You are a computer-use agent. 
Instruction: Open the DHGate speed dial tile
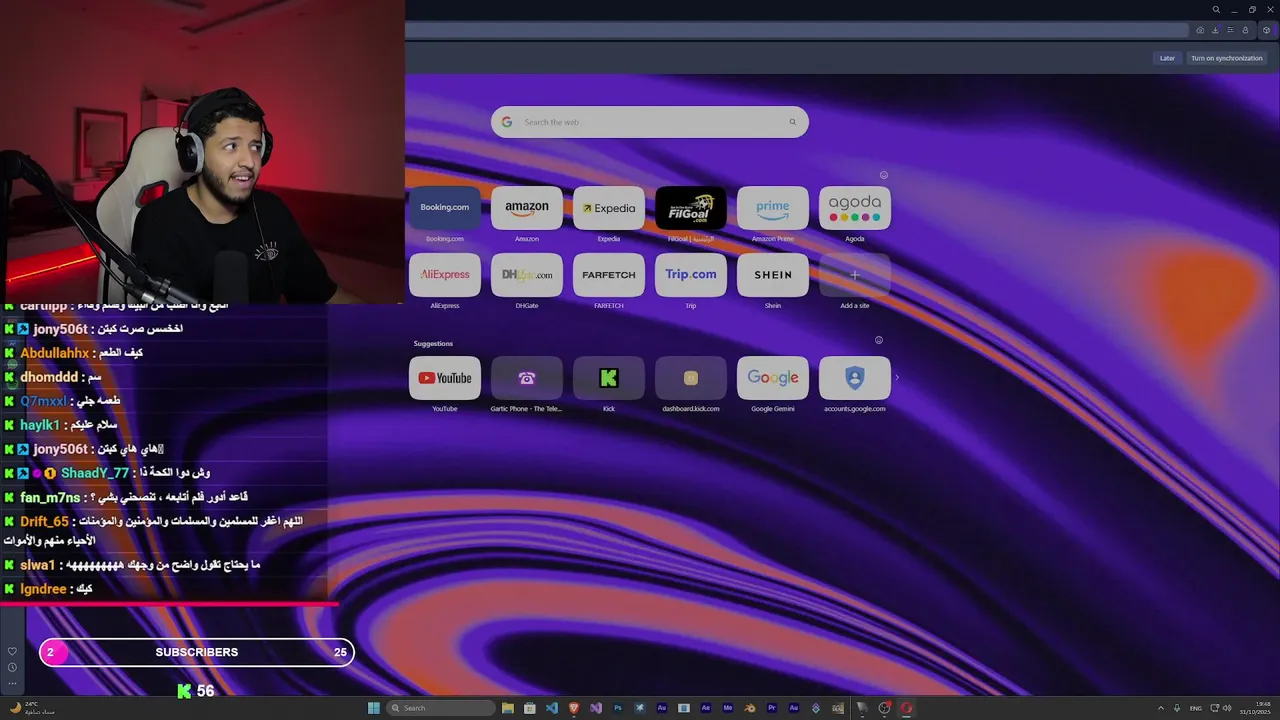point(527,275)
